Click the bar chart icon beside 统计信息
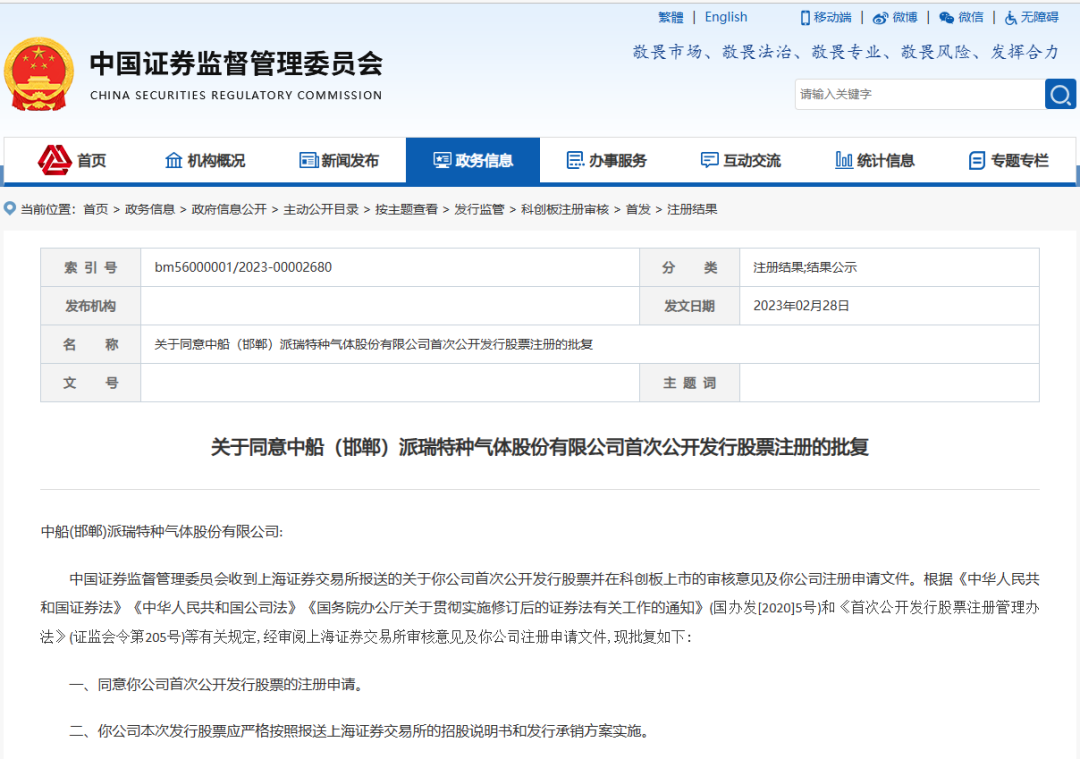The image size is (1080, 759). coord(844,160)
